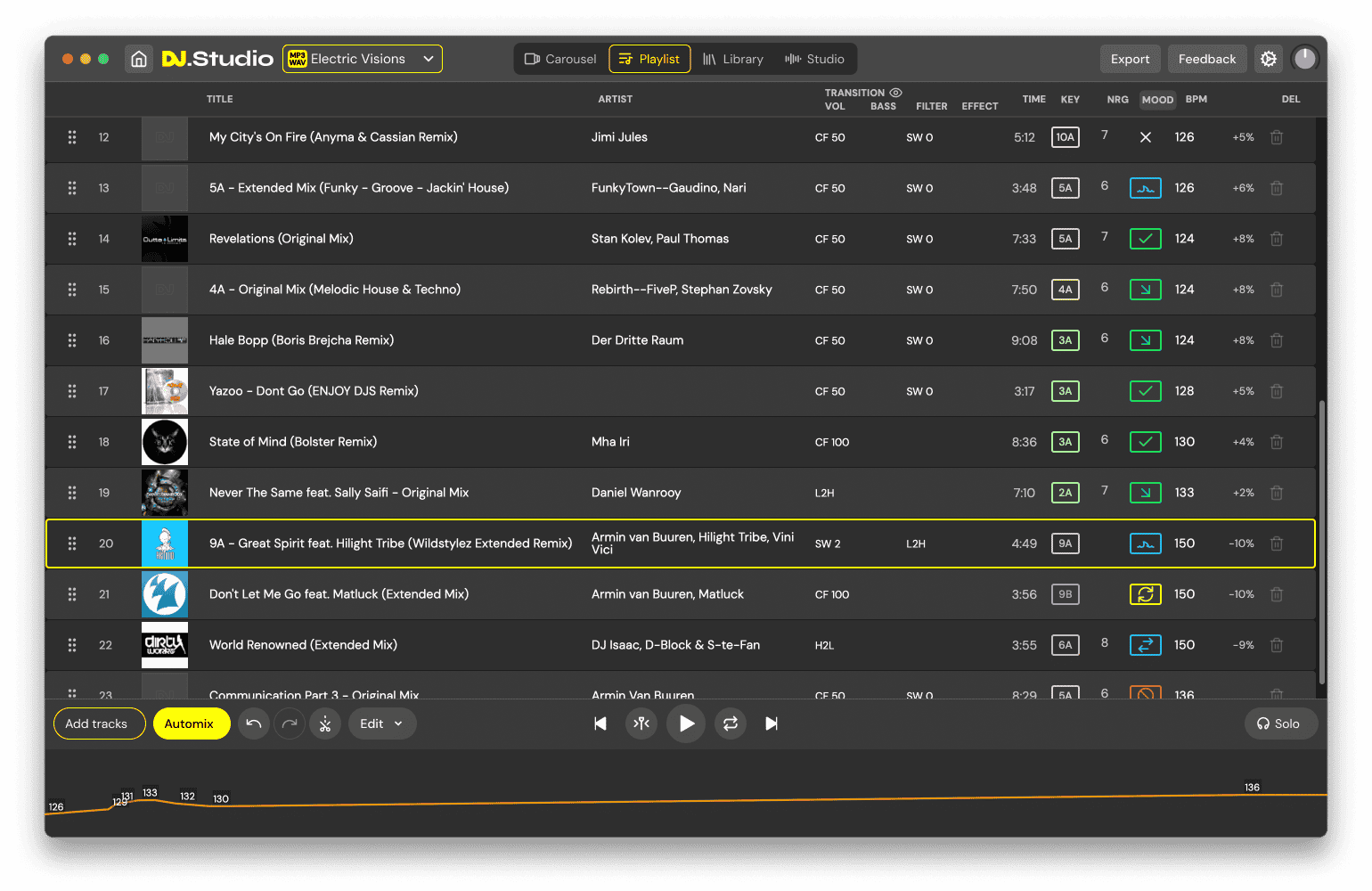Click the yellow Automix button
Image resolution: width=1372 pixels, height=891 pixels.
coord(189,723)
